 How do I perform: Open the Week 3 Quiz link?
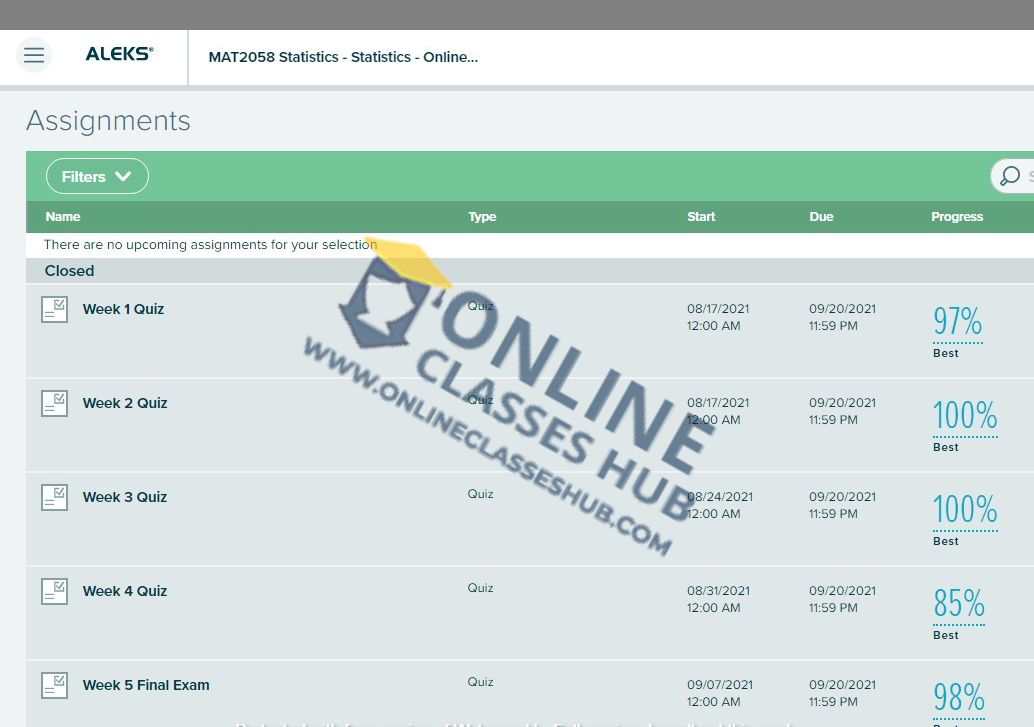point(125,497)
